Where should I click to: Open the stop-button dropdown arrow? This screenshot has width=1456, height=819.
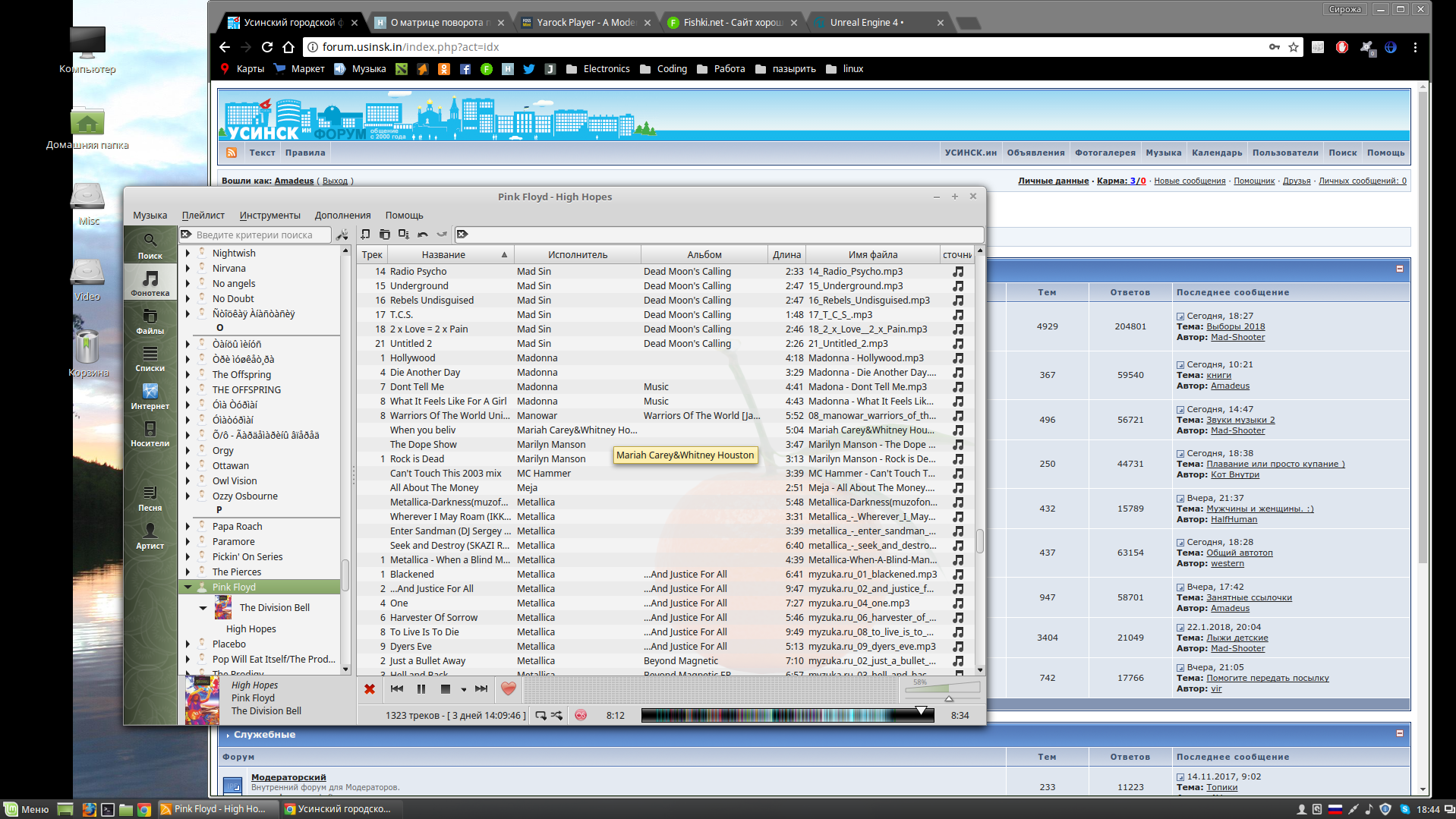point(463,690)
